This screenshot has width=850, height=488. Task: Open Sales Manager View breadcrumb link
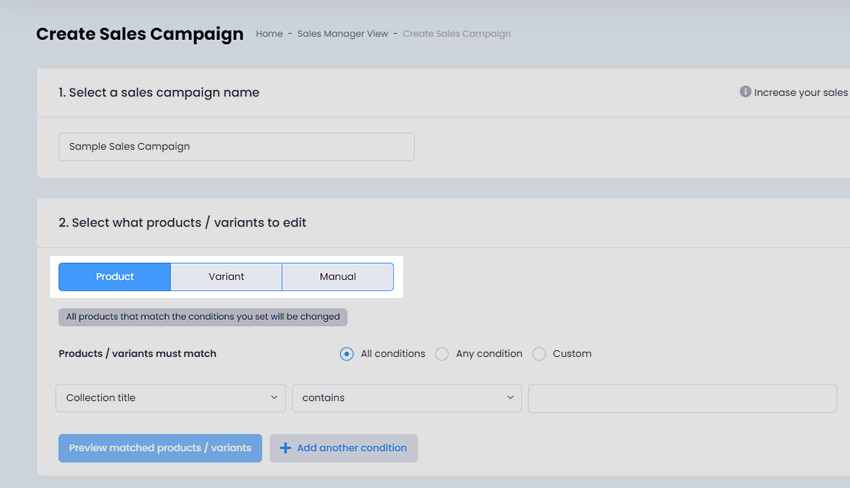tap(343, 34)
